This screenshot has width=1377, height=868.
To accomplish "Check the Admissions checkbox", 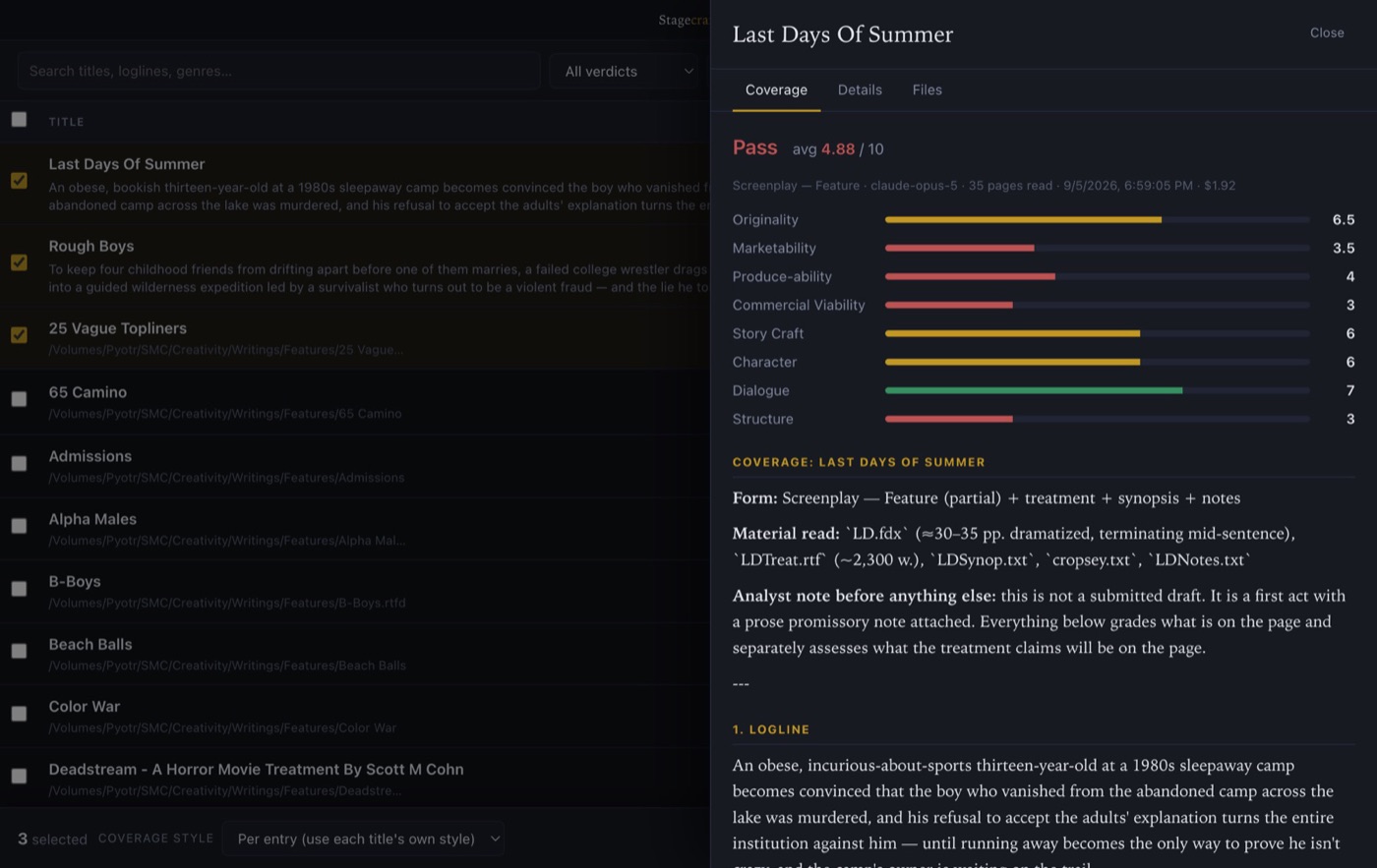I will 19,463.
